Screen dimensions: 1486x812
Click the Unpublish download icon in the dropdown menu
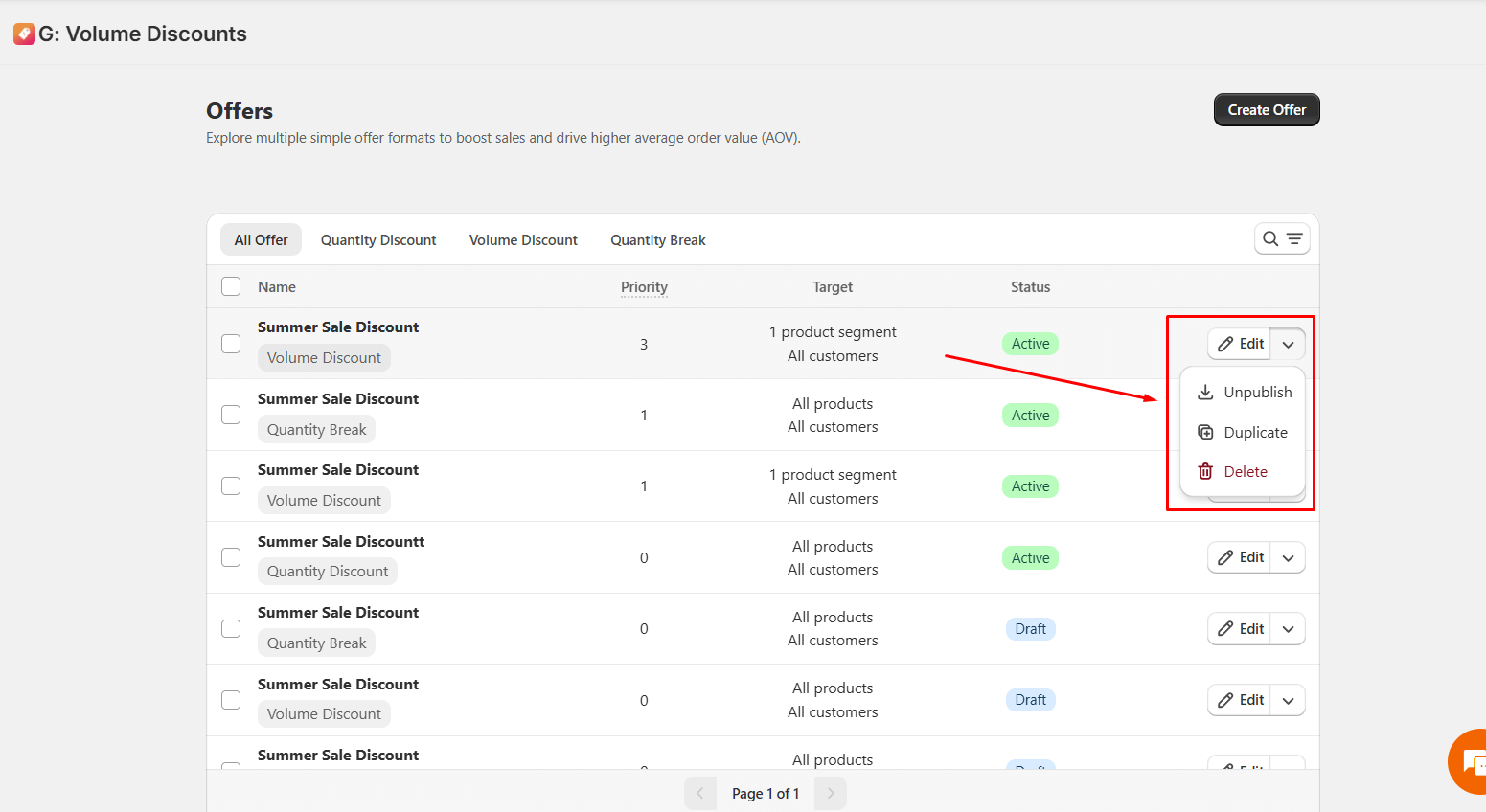(1204, 392)
